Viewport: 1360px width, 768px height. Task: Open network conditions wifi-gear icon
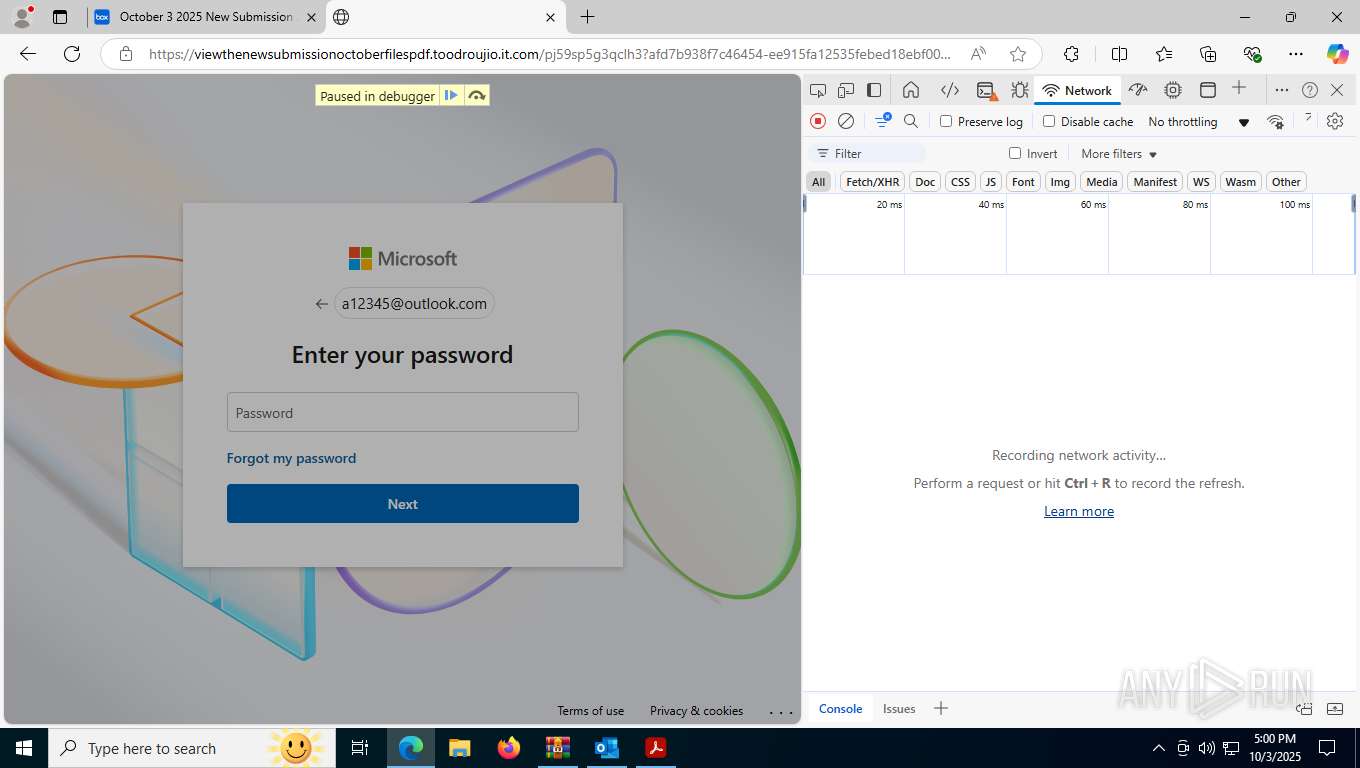[1275, 121]
